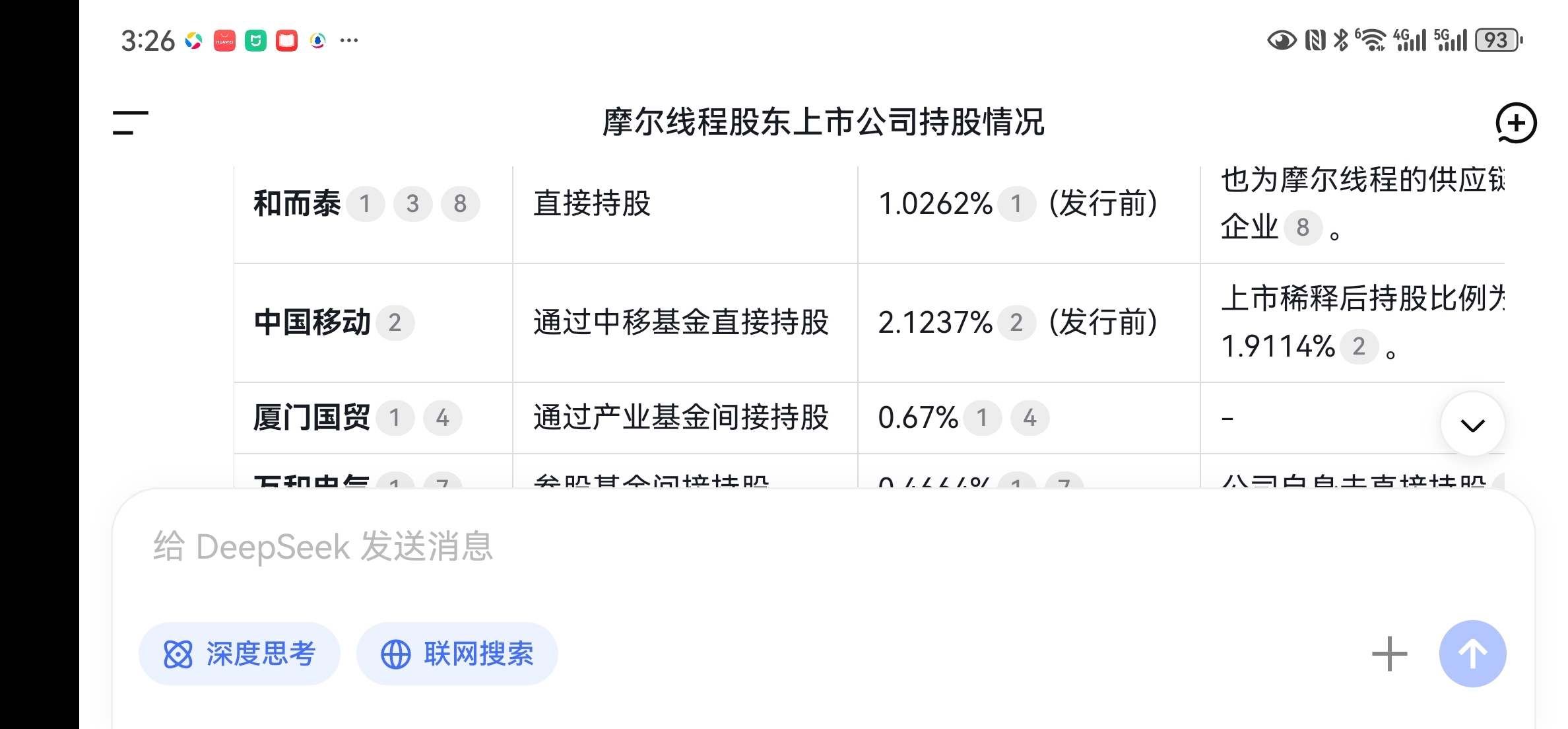The image size is (1568, 729).
Task: Open citation 4 next to 厦门国贸
Action: tap(442, 418)
